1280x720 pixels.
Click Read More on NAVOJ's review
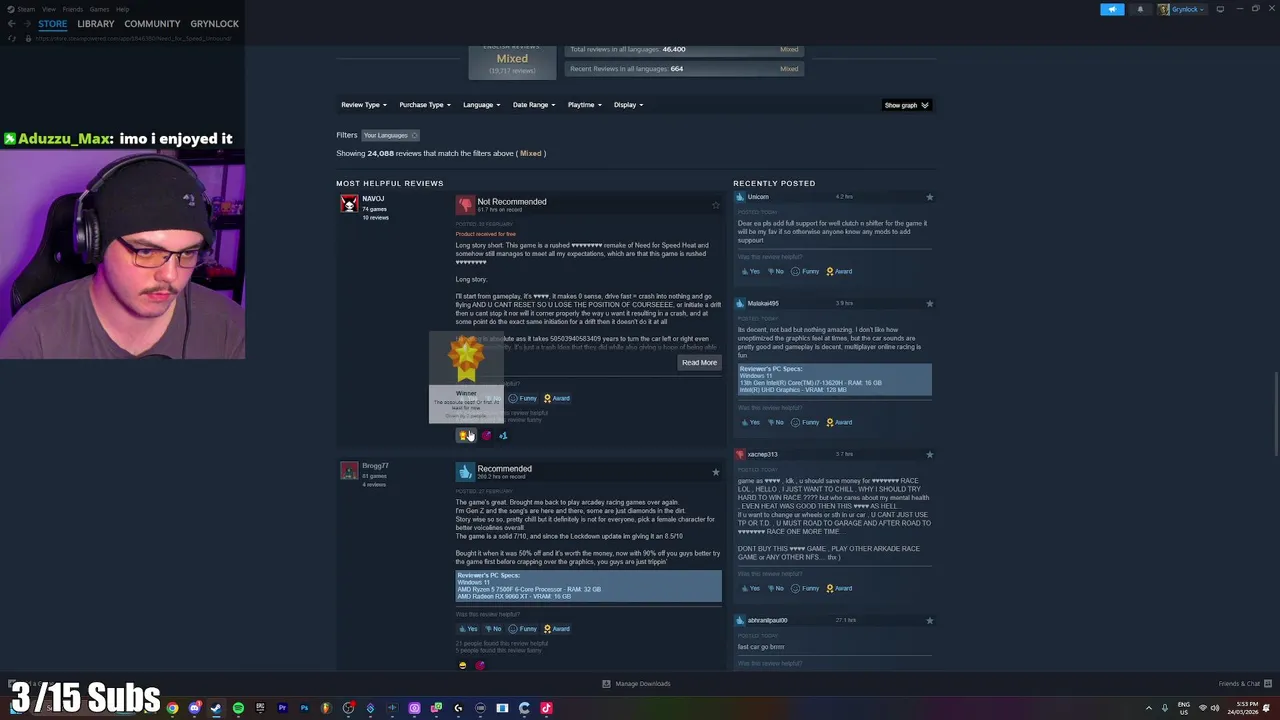tap(699, 362)
